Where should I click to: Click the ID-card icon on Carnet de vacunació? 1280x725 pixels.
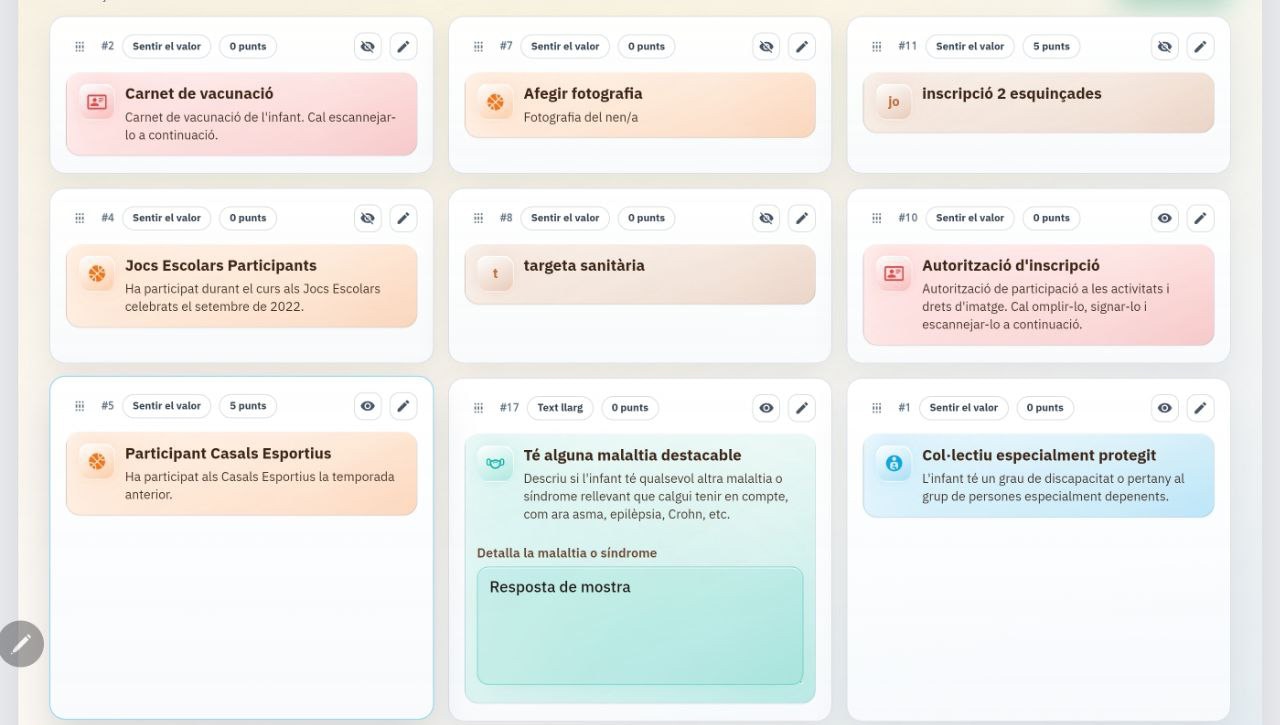point(95,102)
